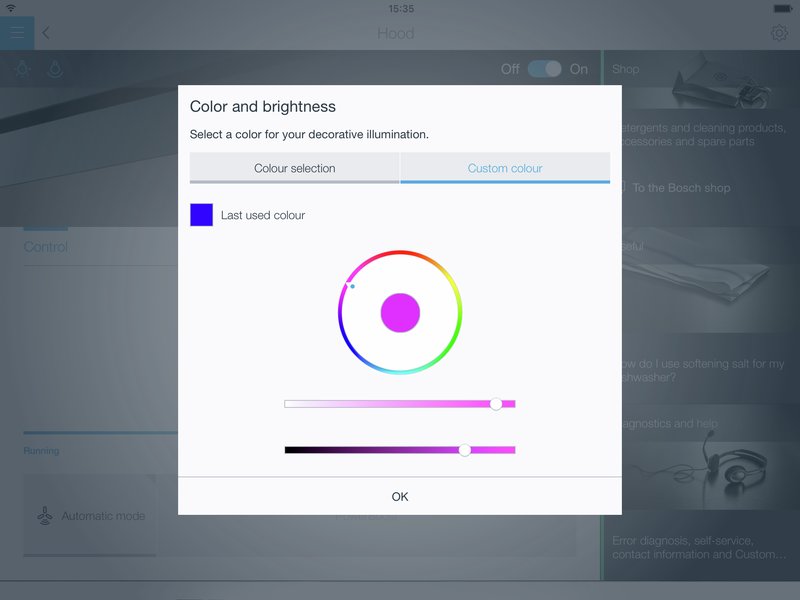The image size is (800, 600).
Task: Tap the hood light bulb icon
Action: click(22, 70)
